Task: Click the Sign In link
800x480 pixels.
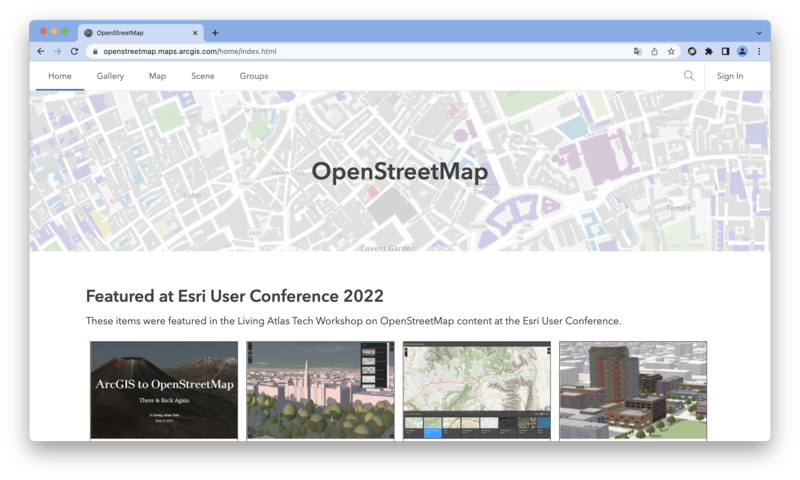Action: 730,76
